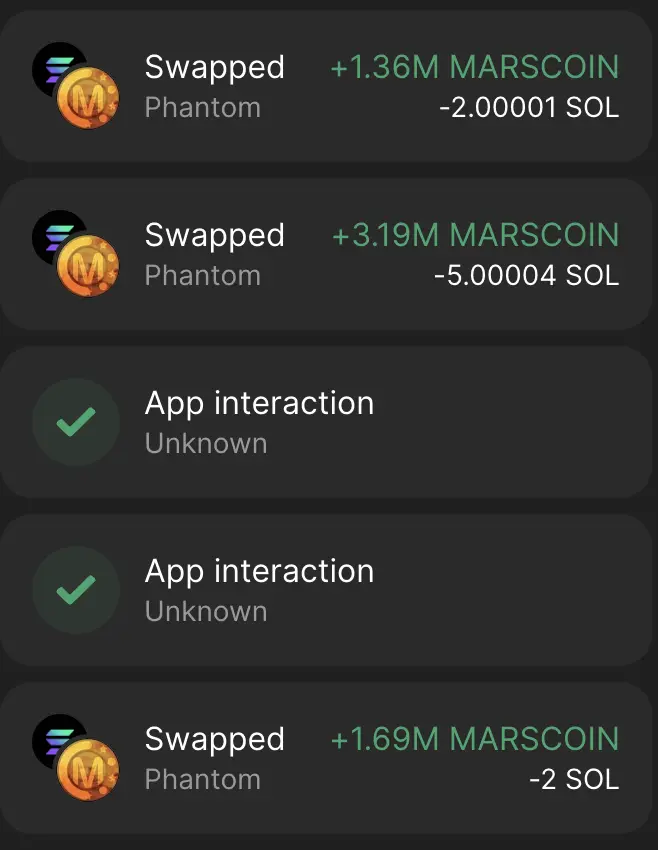The height and width of the screenshot is (850, 658).
Task: Select the -2 SOL amount text
Action: (574, 780)
